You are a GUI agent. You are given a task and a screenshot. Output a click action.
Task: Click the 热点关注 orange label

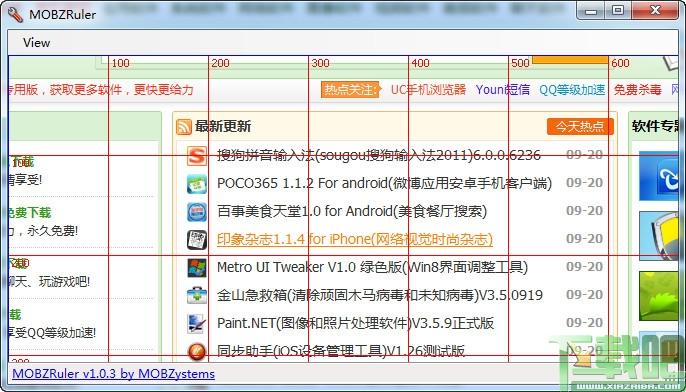[x=350, y=90]
